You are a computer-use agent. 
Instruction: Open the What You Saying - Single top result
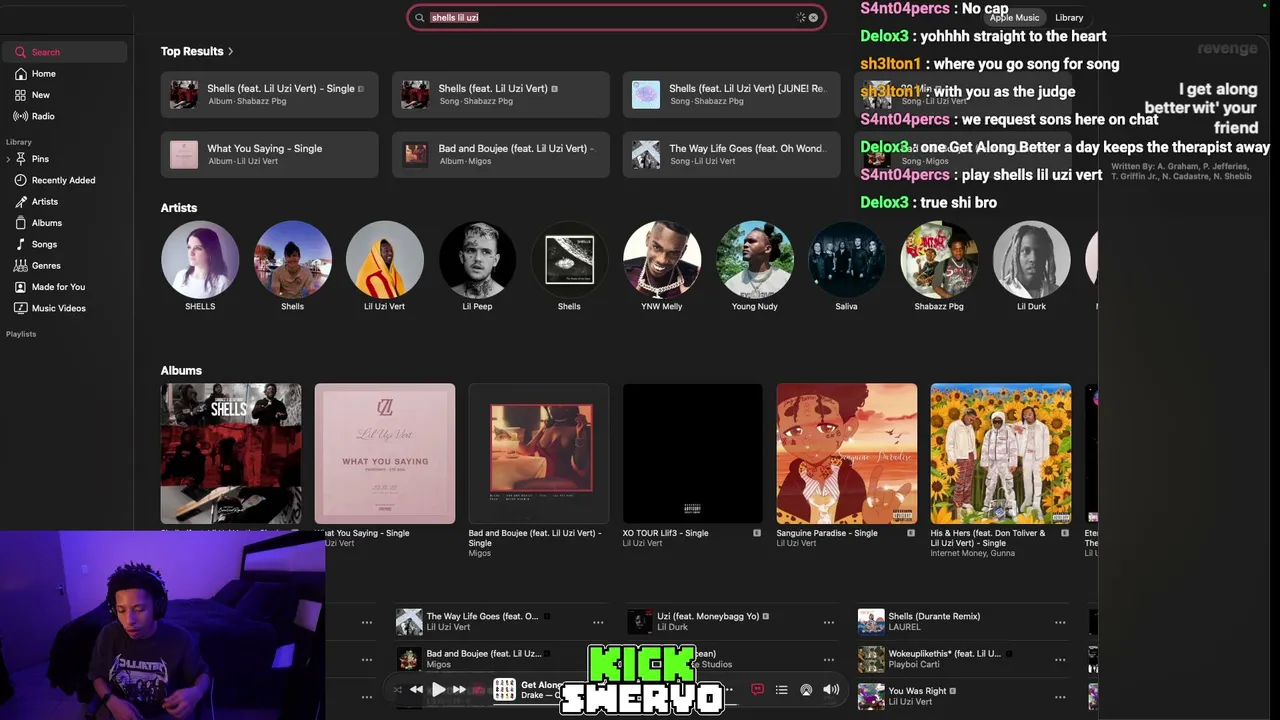[270, 154]
